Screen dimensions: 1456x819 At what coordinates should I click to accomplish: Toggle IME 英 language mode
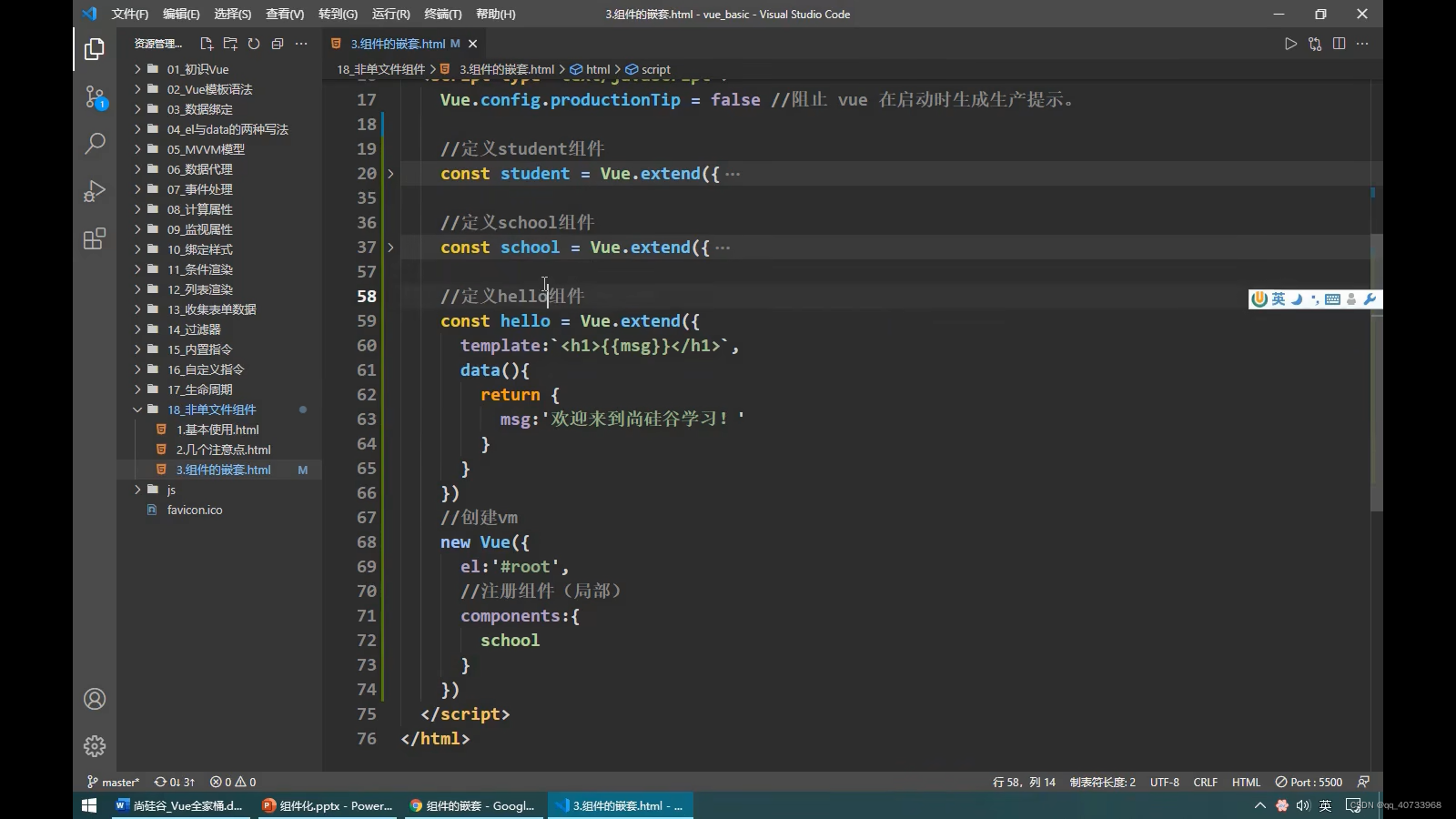(x=1279, y=299)
